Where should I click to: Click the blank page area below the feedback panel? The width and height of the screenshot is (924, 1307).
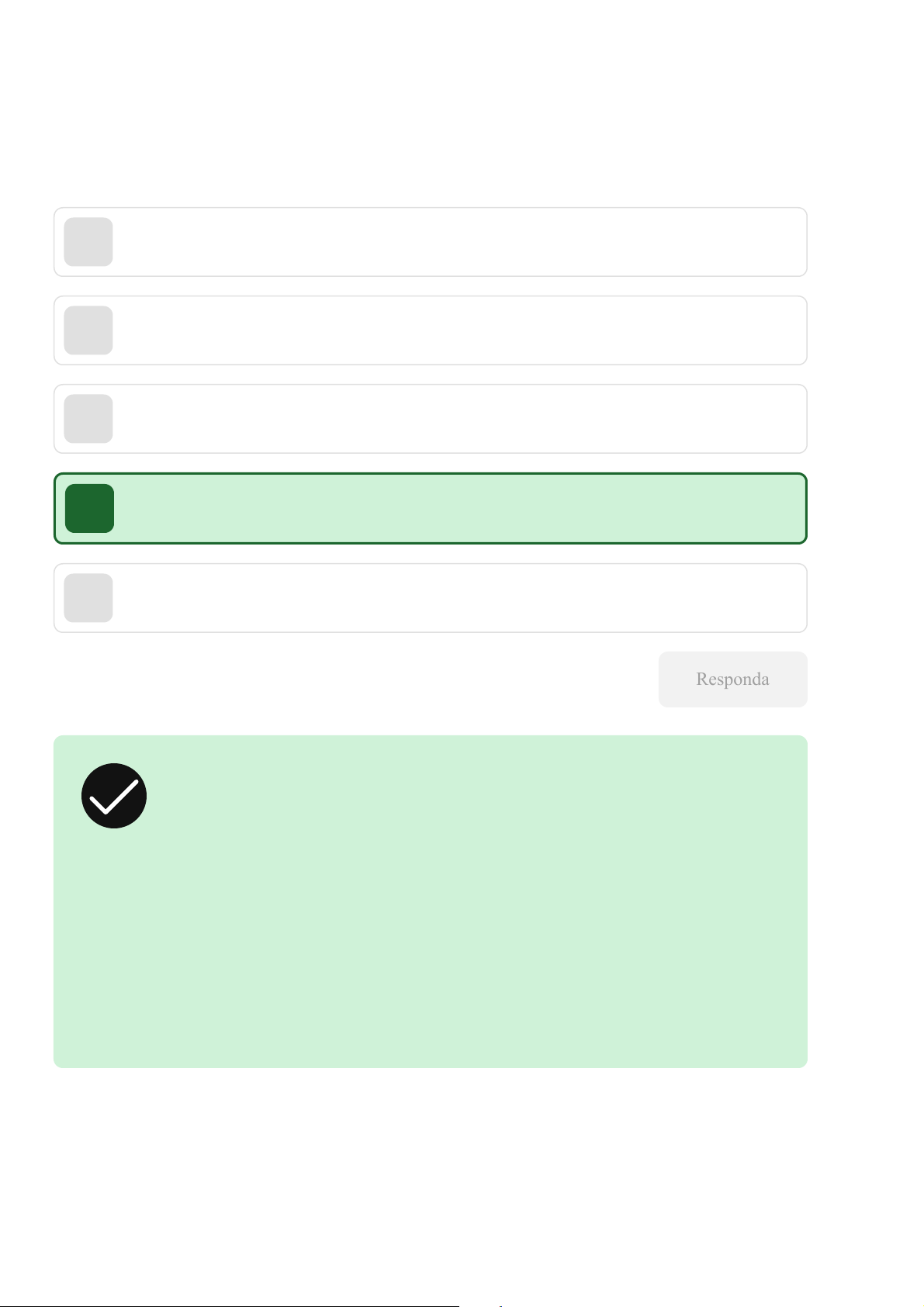430,1179
